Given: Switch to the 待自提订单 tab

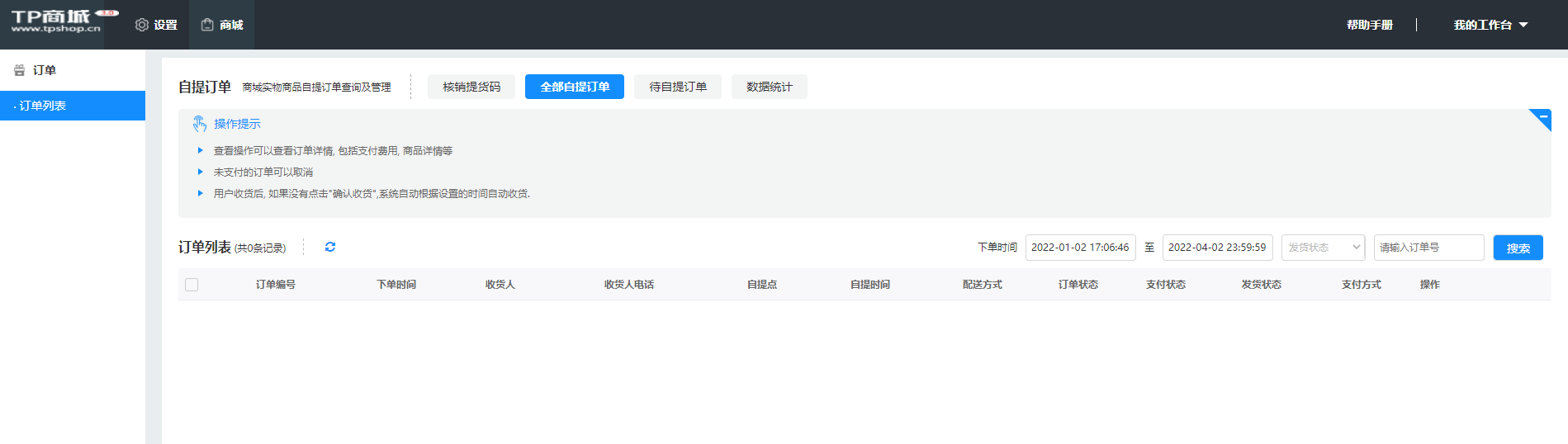Looking at the screenshot, I should tap(677, 87).
